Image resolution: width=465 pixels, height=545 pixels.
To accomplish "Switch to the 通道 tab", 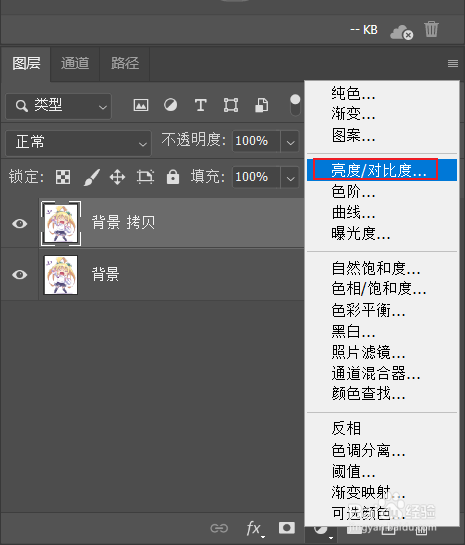I will pos(75,64).
